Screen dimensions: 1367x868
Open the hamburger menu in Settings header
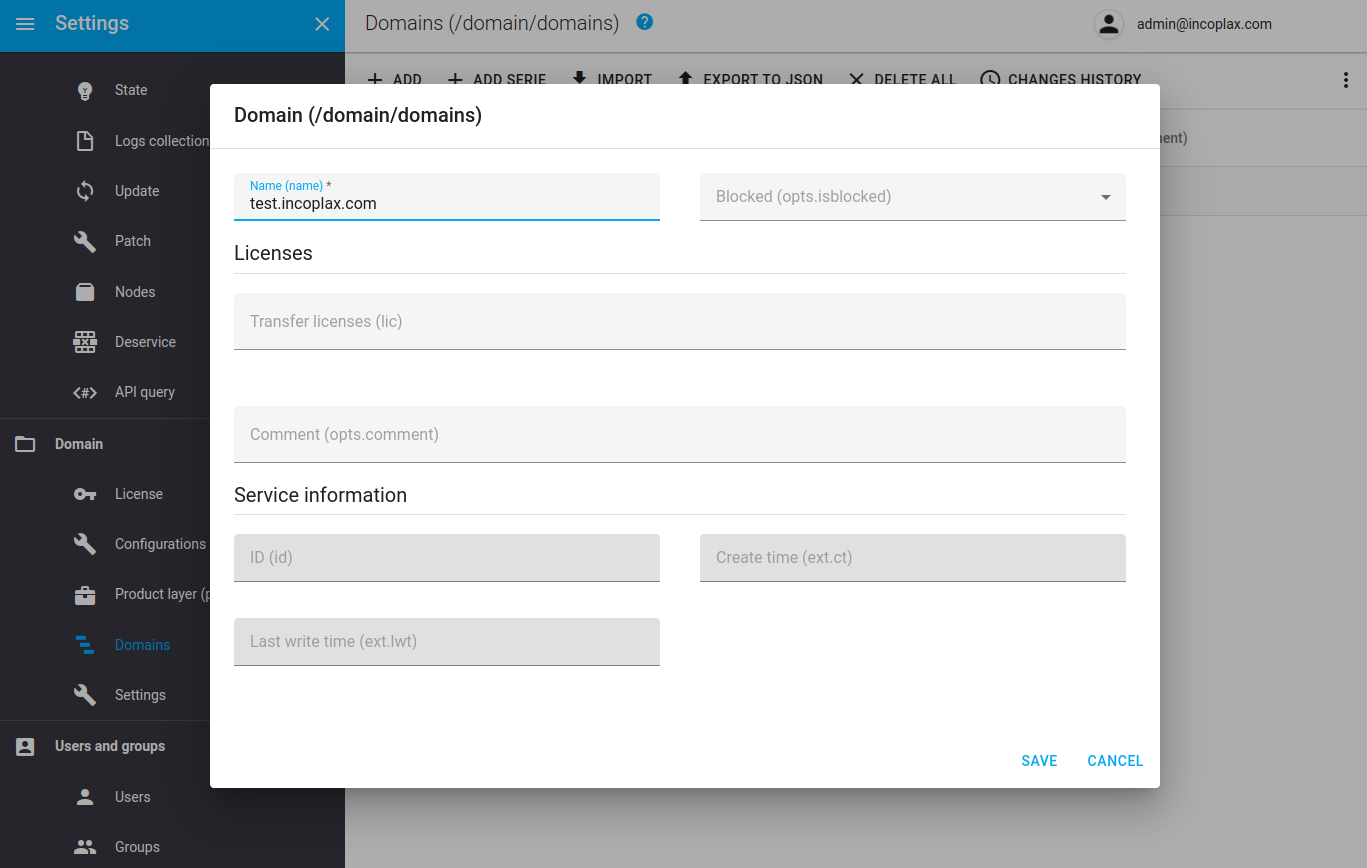click(26, 24)
